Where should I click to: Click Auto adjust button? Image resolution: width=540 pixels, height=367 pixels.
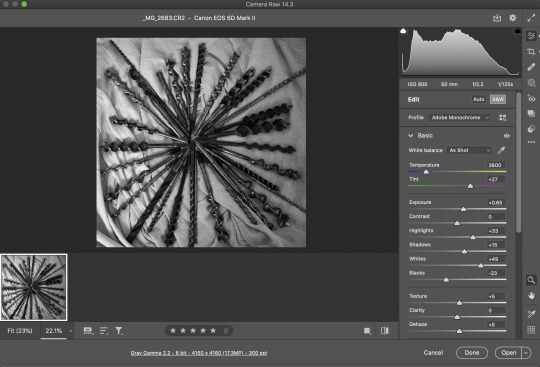pos(479,99)
